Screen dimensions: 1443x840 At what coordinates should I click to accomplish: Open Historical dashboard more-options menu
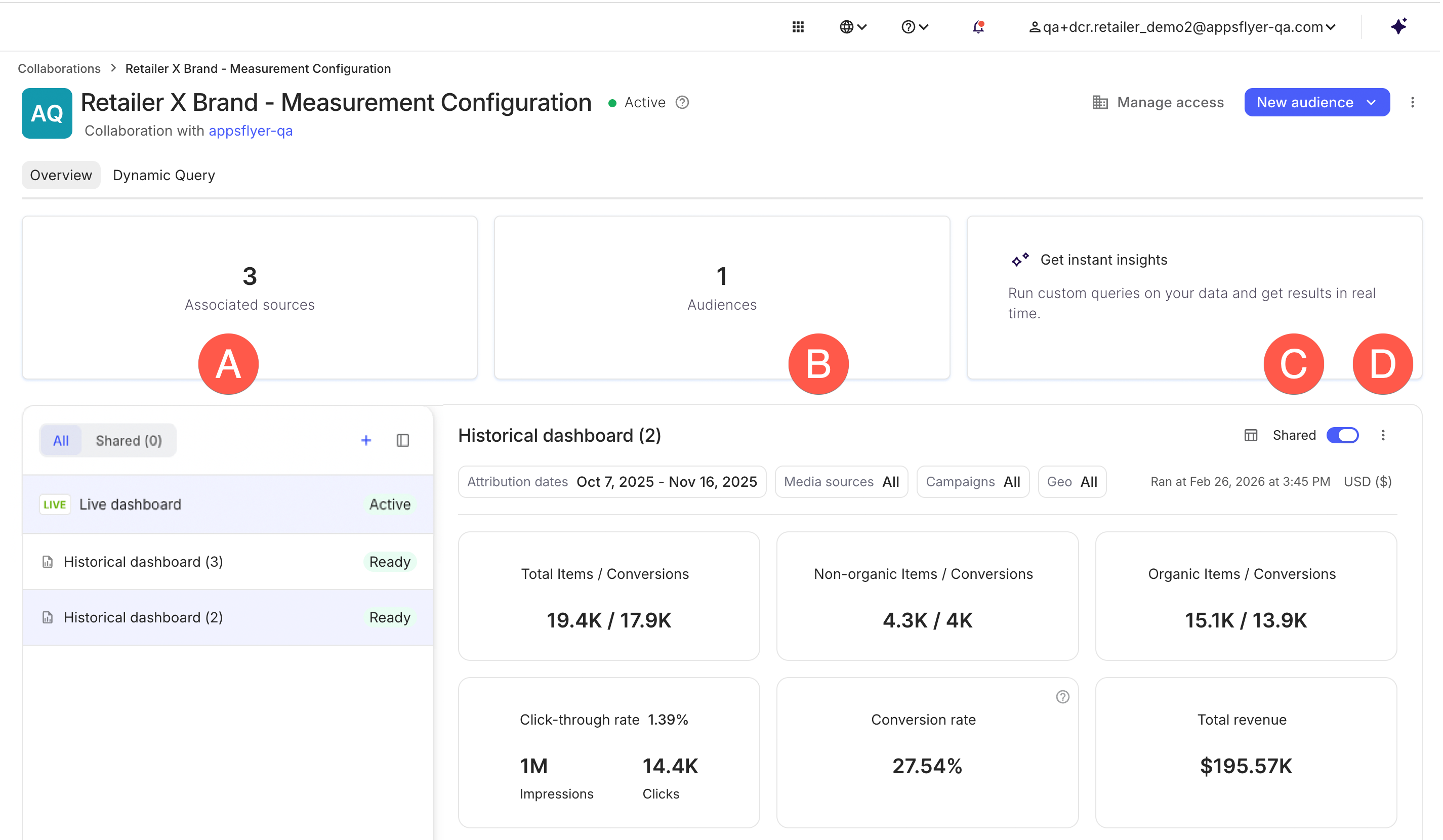click(1383, 436)
